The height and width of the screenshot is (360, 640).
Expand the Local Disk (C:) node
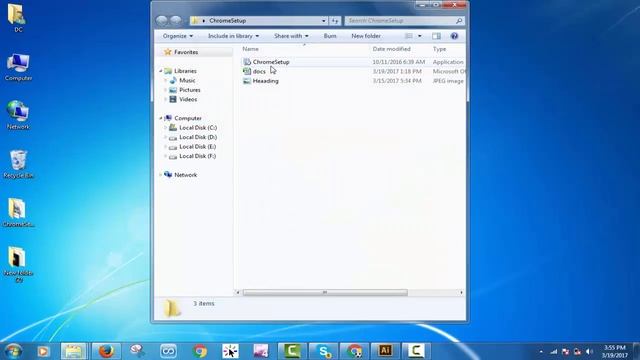click(166, 128)
